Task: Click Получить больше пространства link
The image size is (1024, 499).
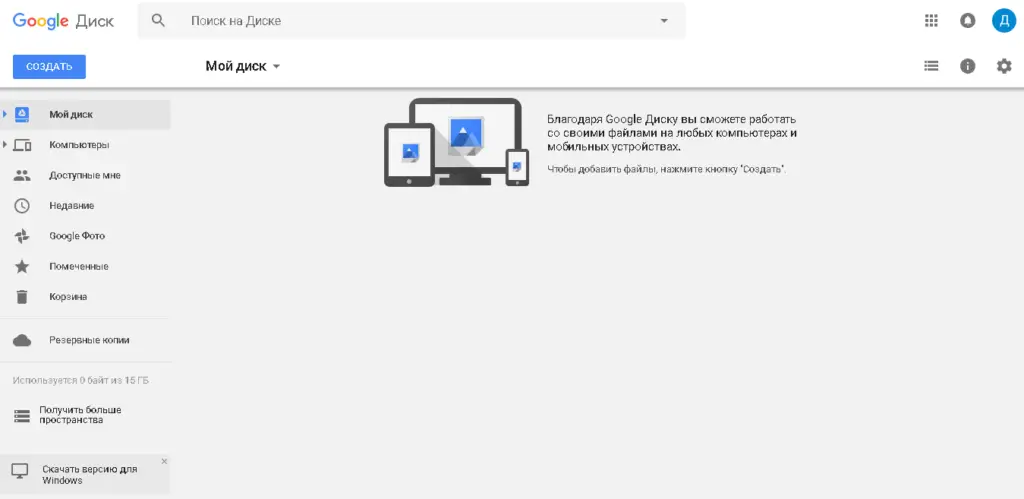Action: coord(80,414)
